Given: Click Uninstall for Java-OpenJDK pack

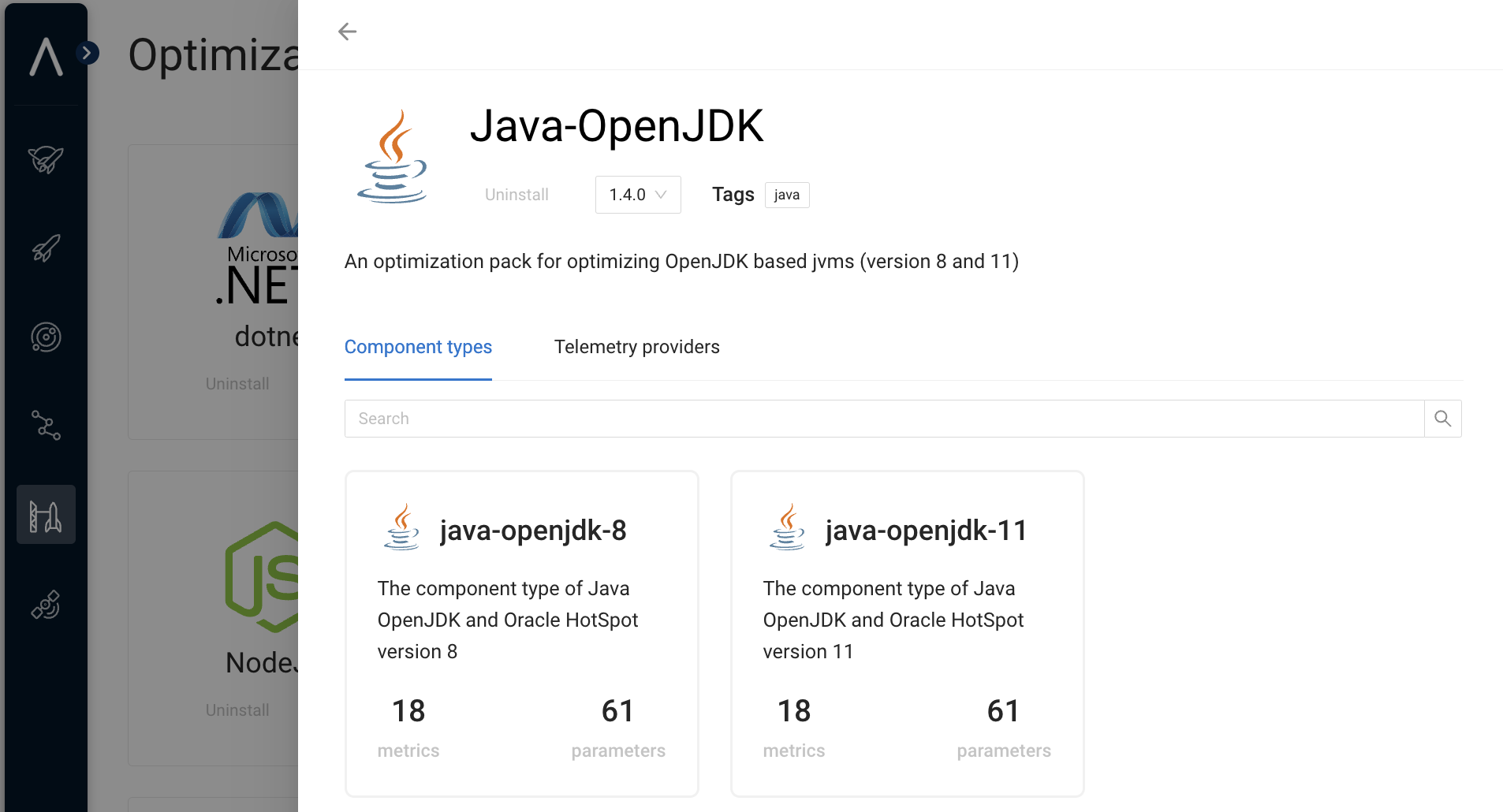Looking at the screenshot, I should (x=517, y=195).
